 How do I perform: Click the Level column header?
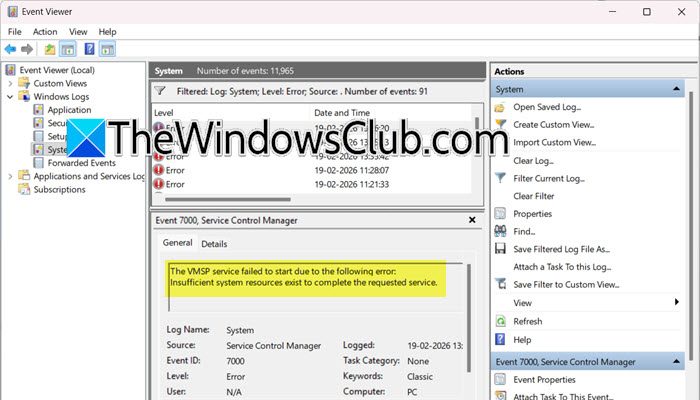pos(164,113)
